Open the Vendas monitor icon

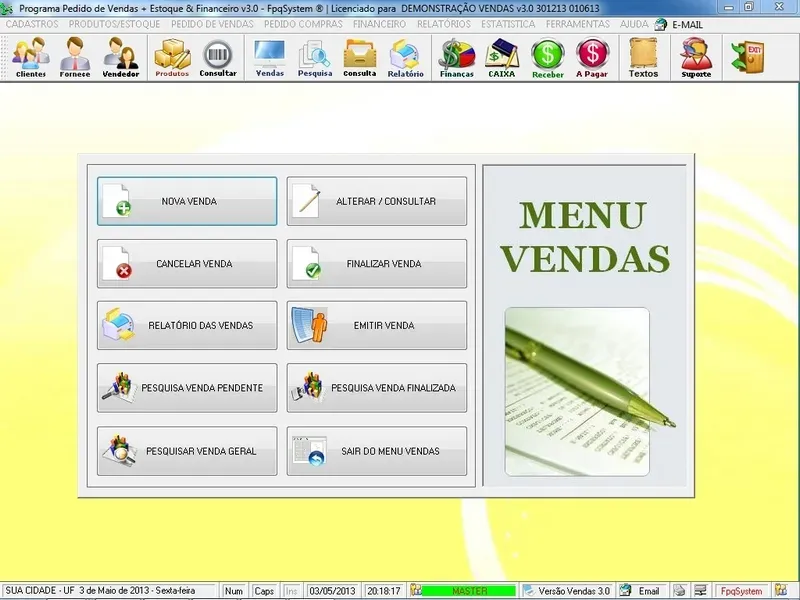pos(269,57)
